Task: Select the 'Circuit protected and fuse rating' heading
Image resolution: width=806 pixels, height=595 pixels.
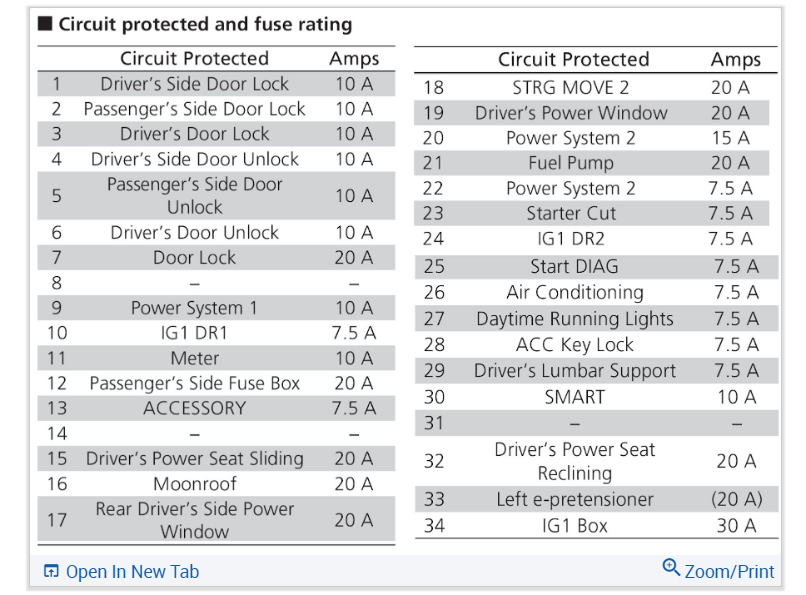Action: click(x=205, y=25)
